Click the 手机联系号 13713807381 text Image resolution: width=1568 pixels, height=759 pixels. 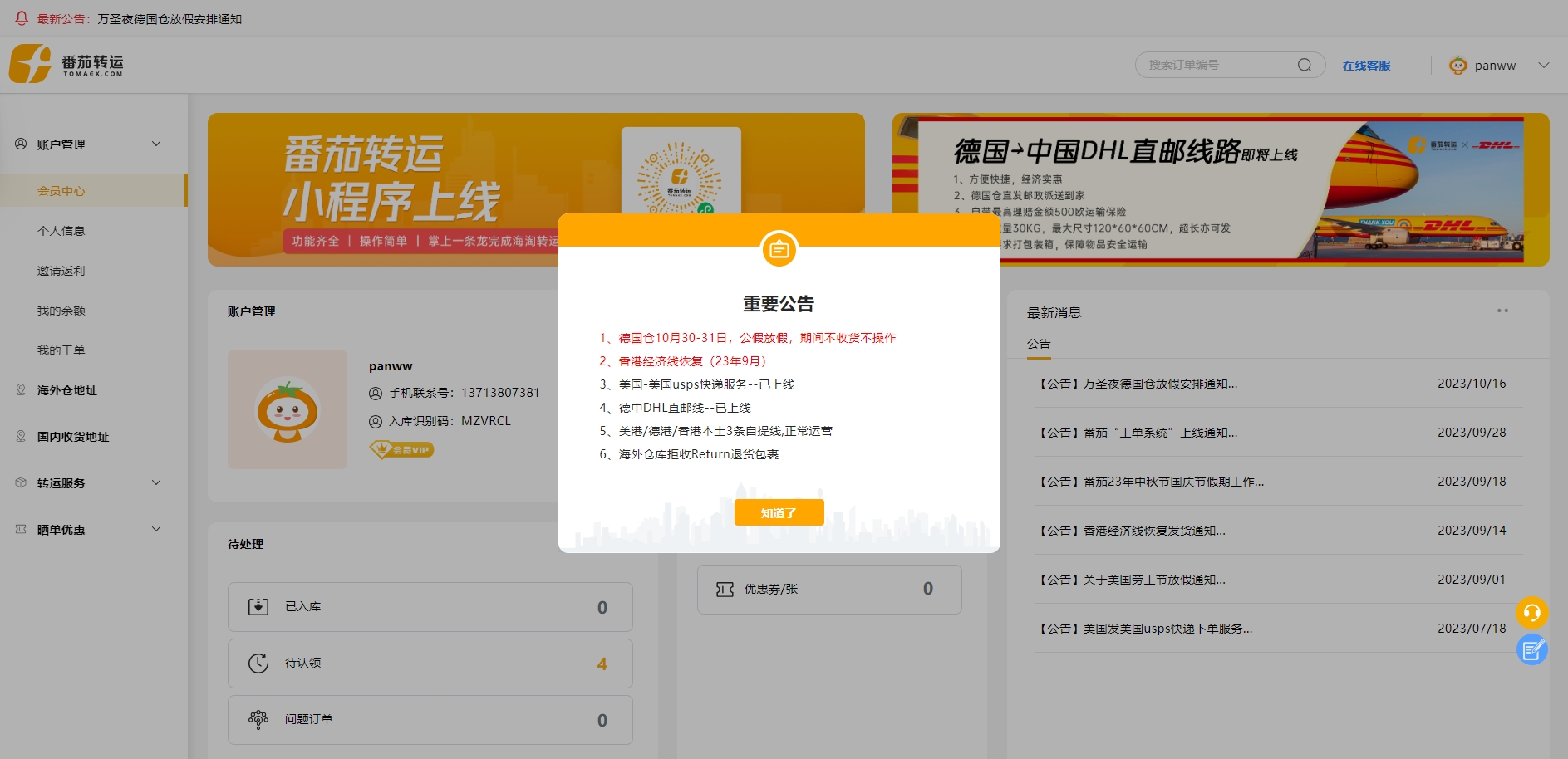tap(465, 393)
